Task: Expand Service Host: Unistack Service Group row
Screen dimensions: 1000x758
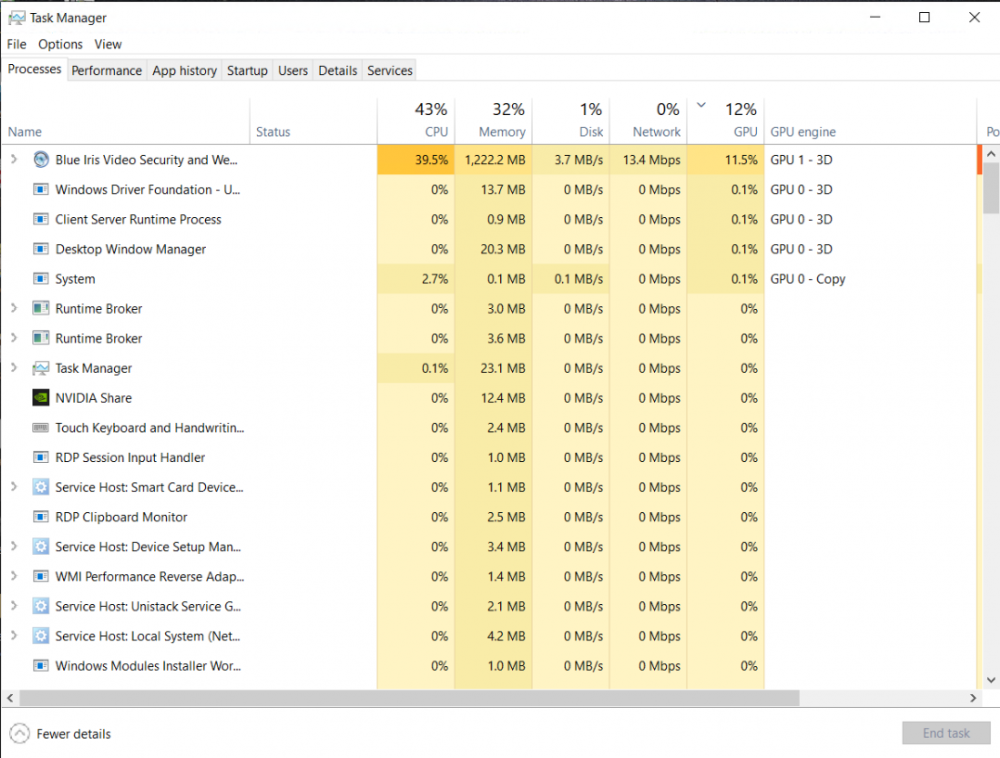Action: [14, 606]
